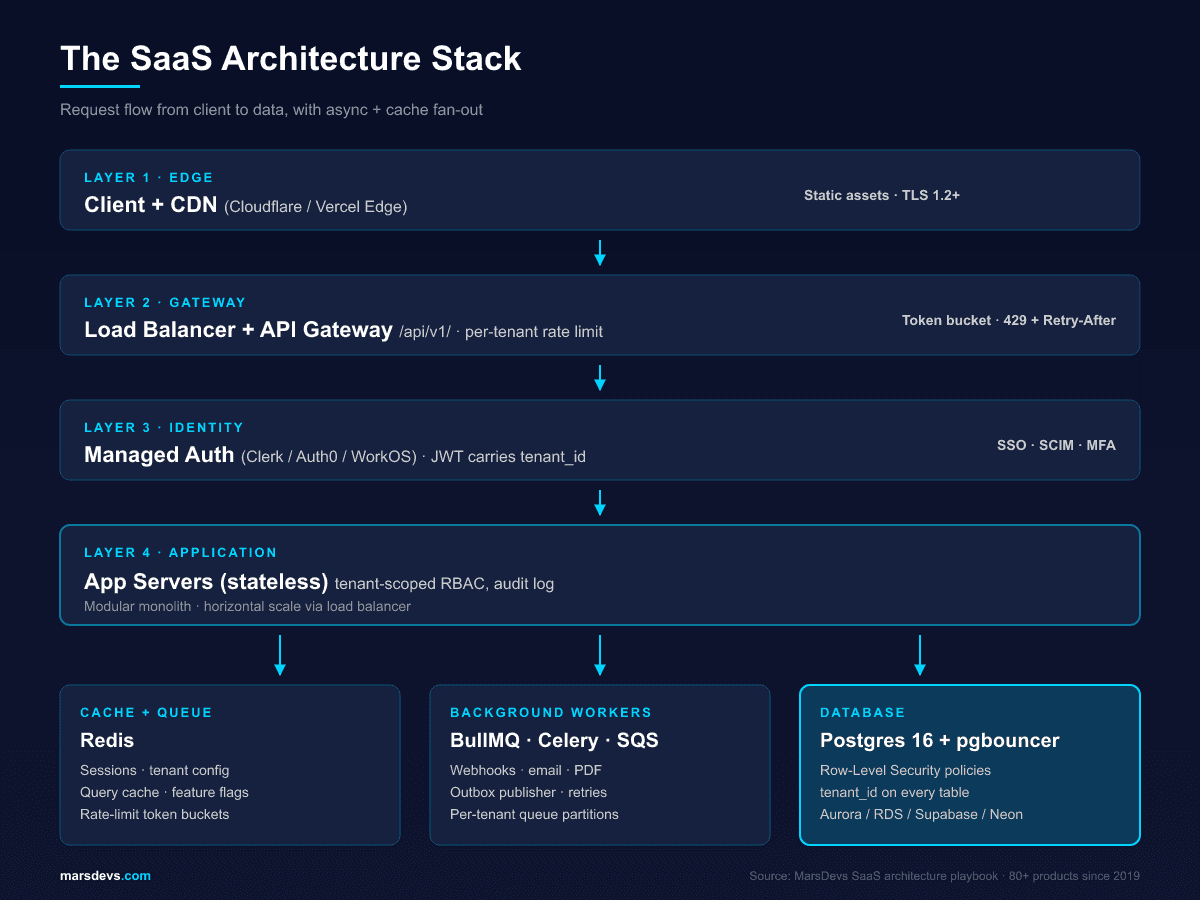Image resolution: width=1200 pixels, height=900 pixels.
Task: Click the title 'The SaaS Architecture Stack'
Action: (291, 58)
